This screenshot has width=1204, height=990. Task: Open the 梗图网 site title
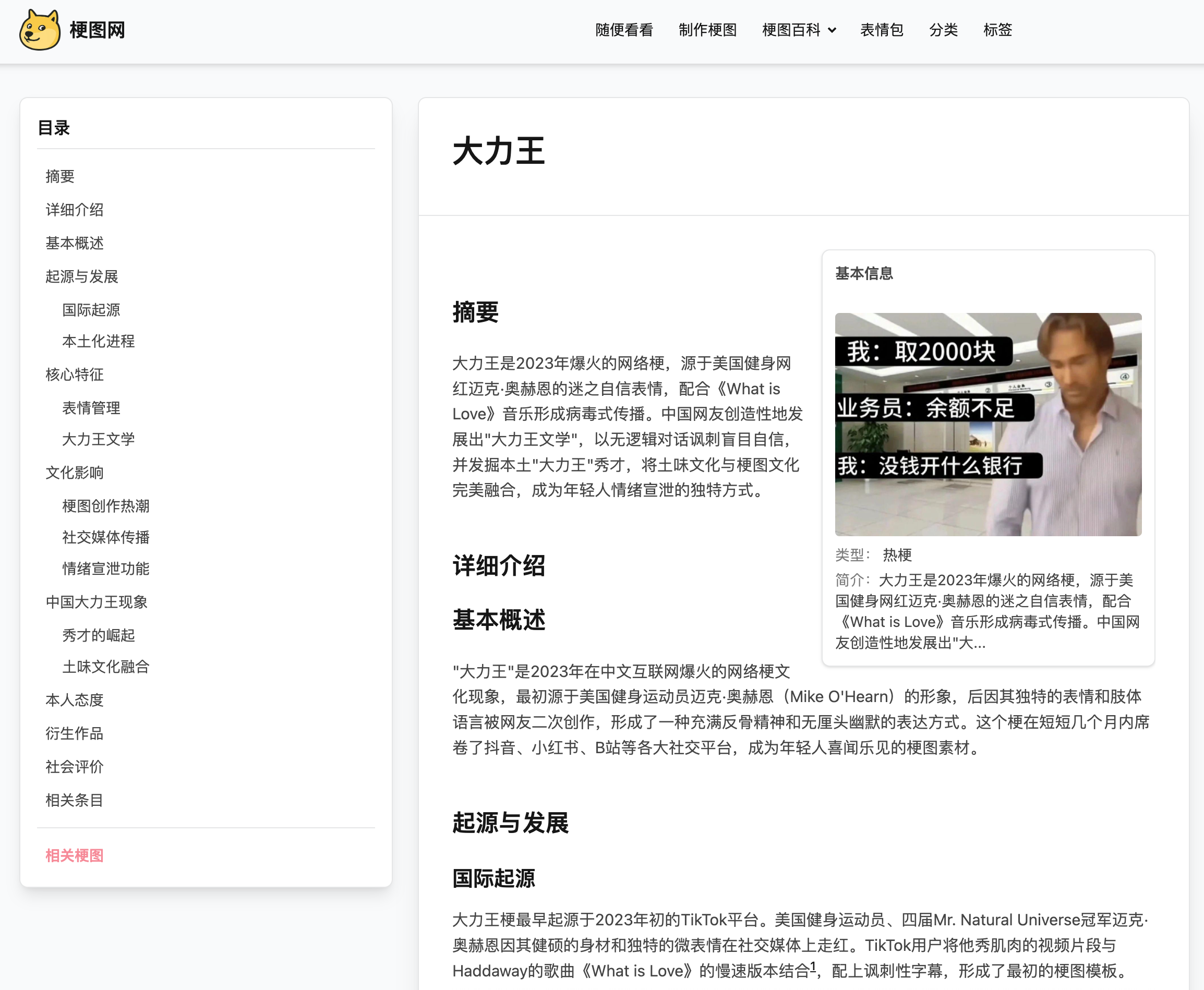click(x=98, y=30)
